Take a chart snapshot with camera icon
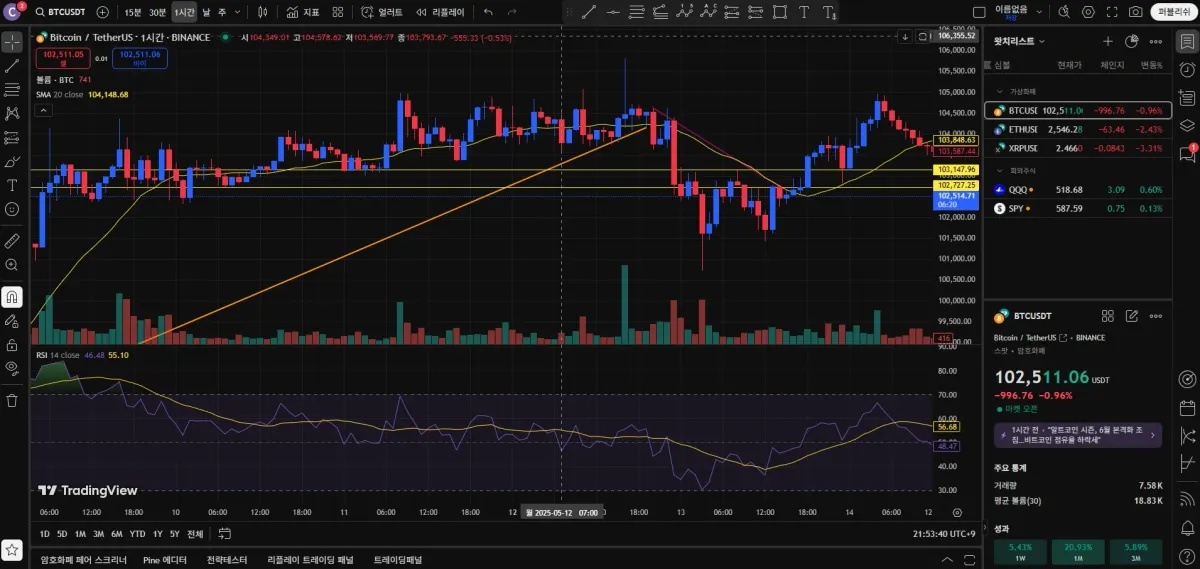1200x569 pixels. [x=1136, y=12]
